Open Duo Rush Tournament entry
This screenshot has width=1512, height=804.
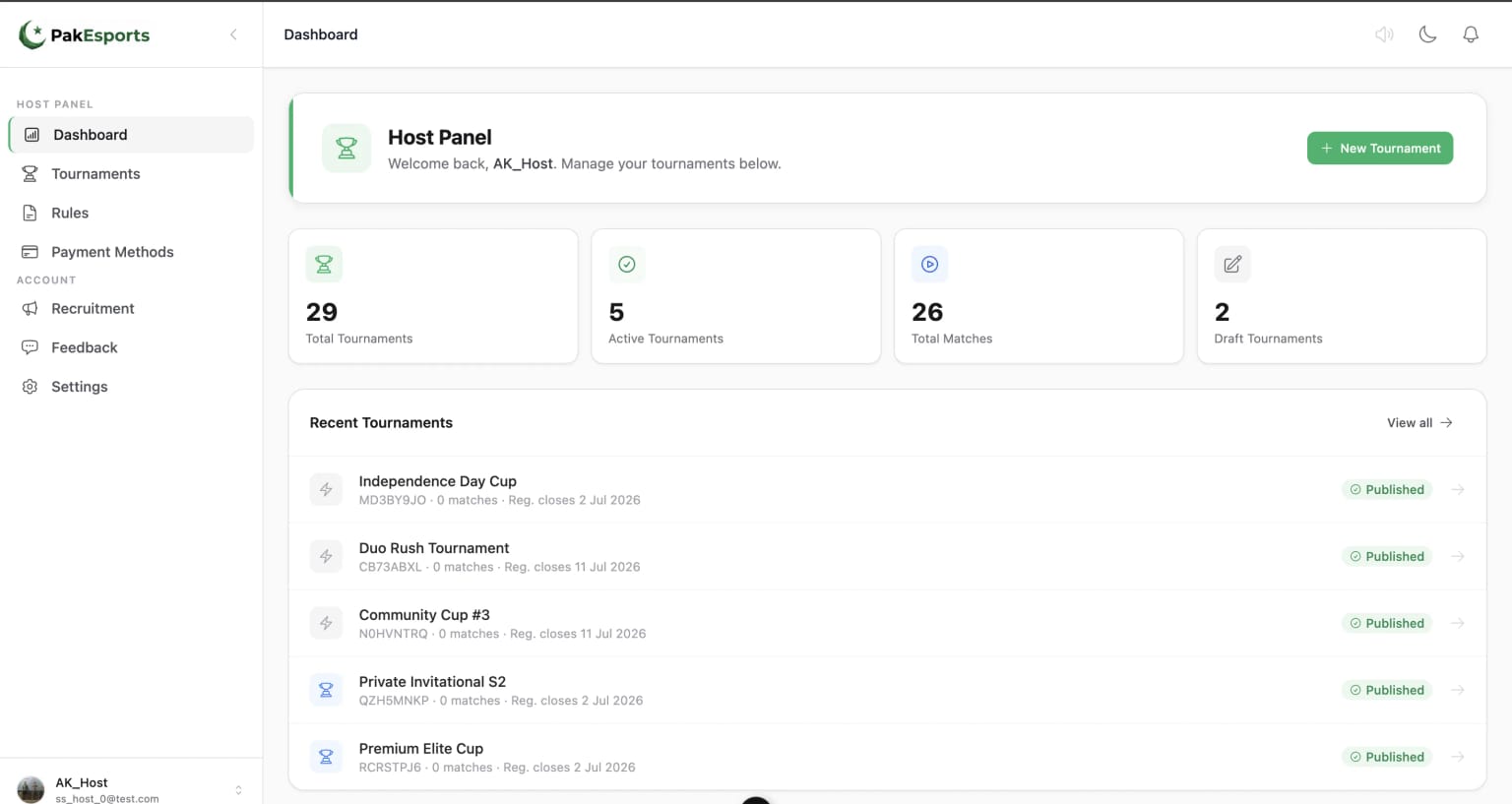click(887, 556)
